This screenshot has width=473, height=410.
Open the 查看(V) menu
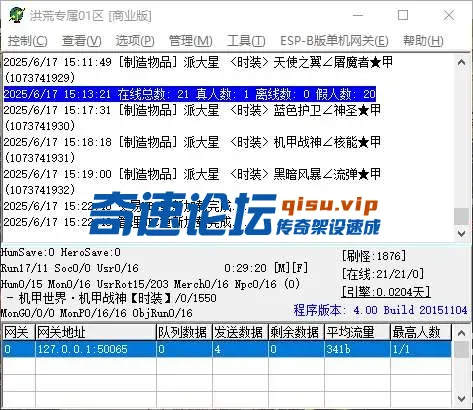tap(81, 41)
